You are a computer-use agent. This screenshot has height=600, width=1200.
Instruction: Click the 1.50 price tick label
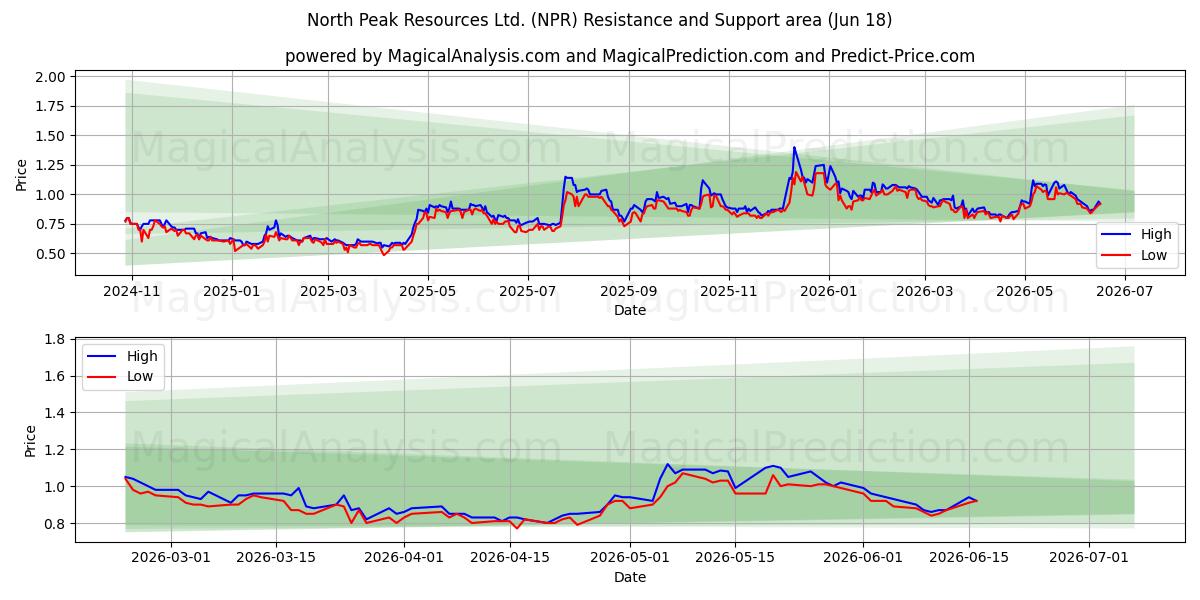(52, 136)
